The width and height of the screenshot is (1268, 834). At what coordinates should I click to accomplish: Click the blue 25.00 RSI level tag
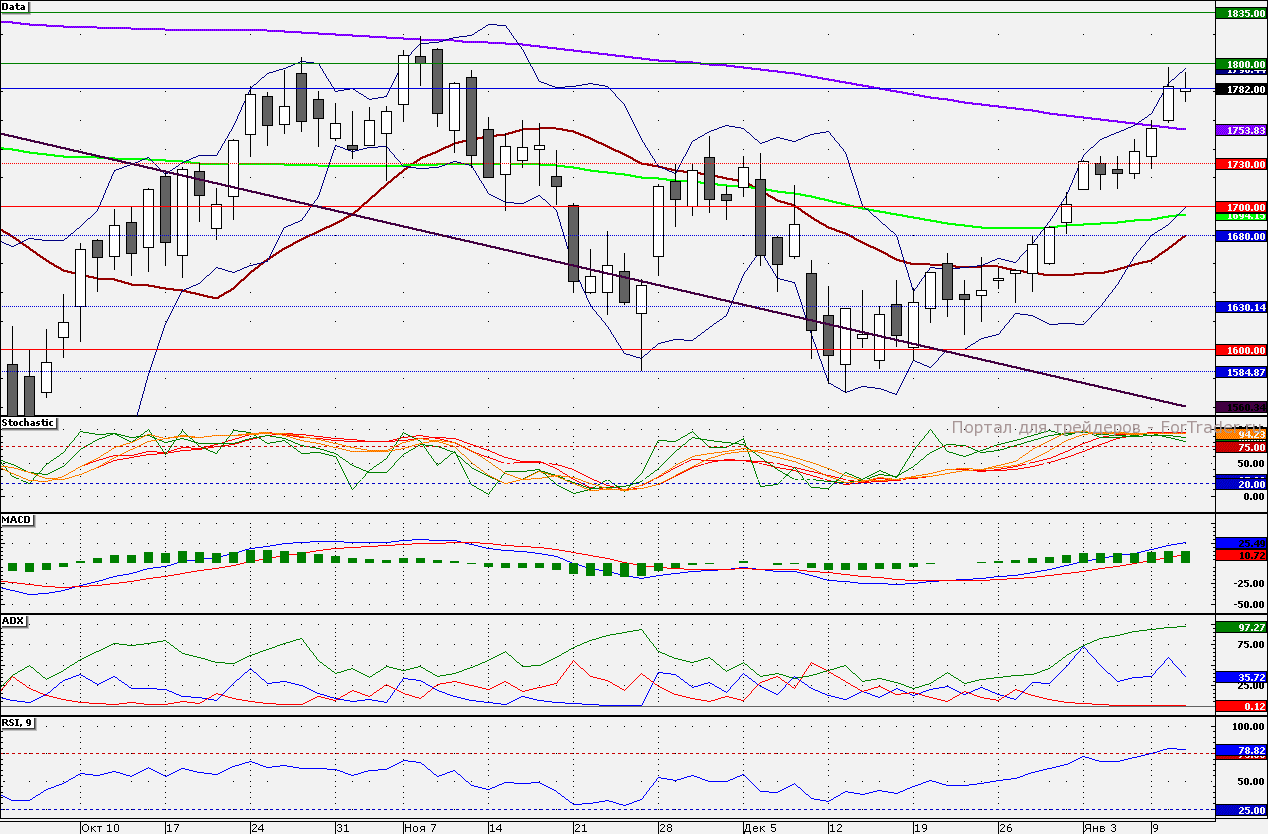click(x=1241, y=810)
